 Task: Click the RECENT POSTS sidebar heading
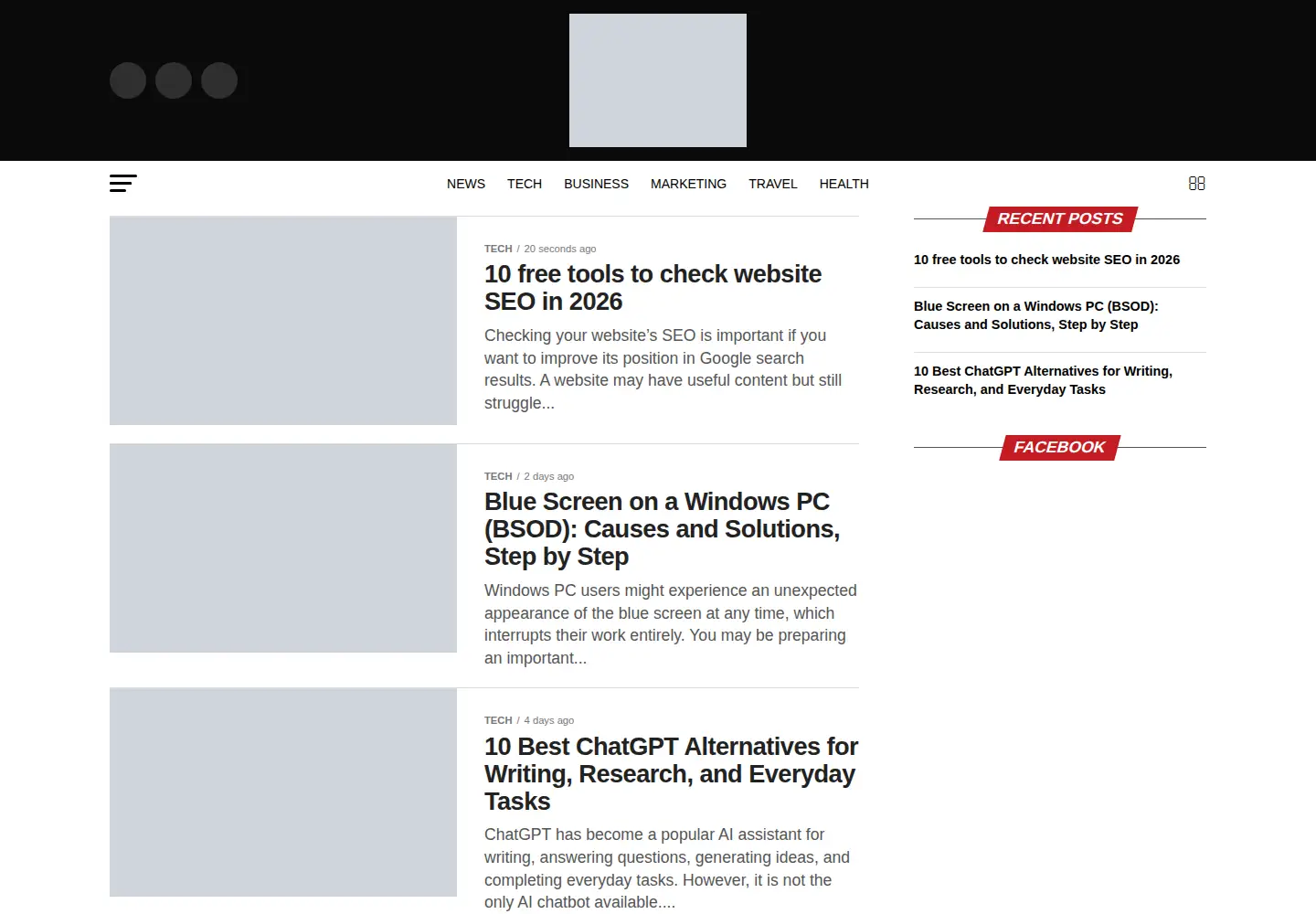1060,219
